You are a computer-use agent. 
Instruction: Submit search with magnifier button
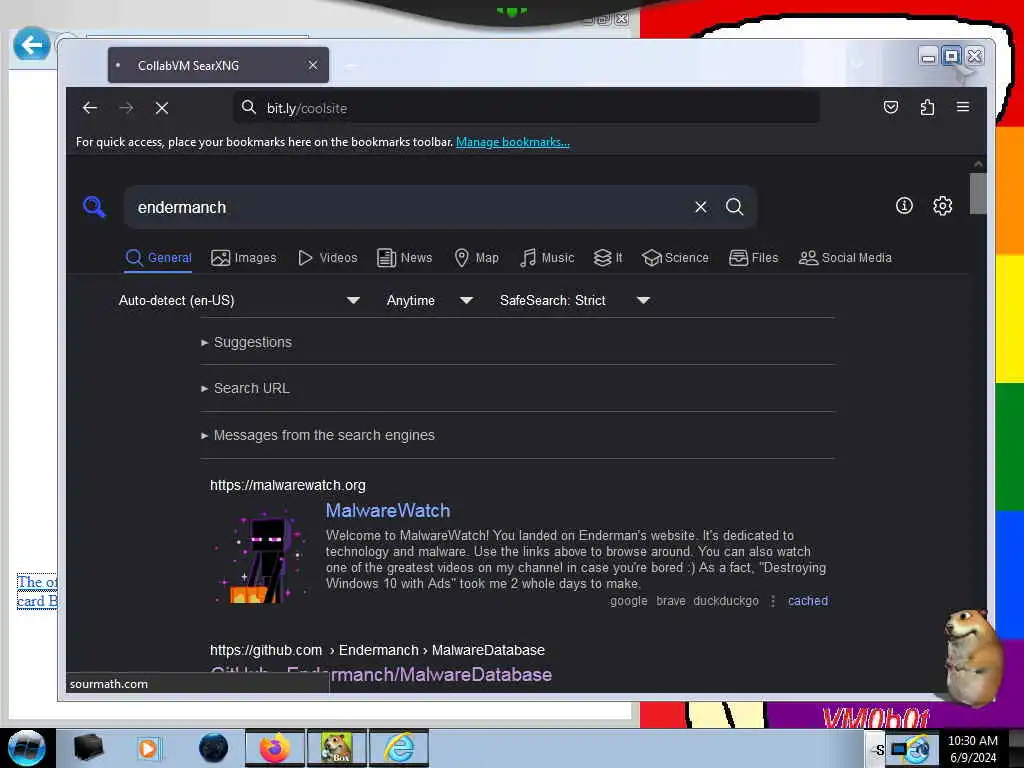[x=735, y=207]
